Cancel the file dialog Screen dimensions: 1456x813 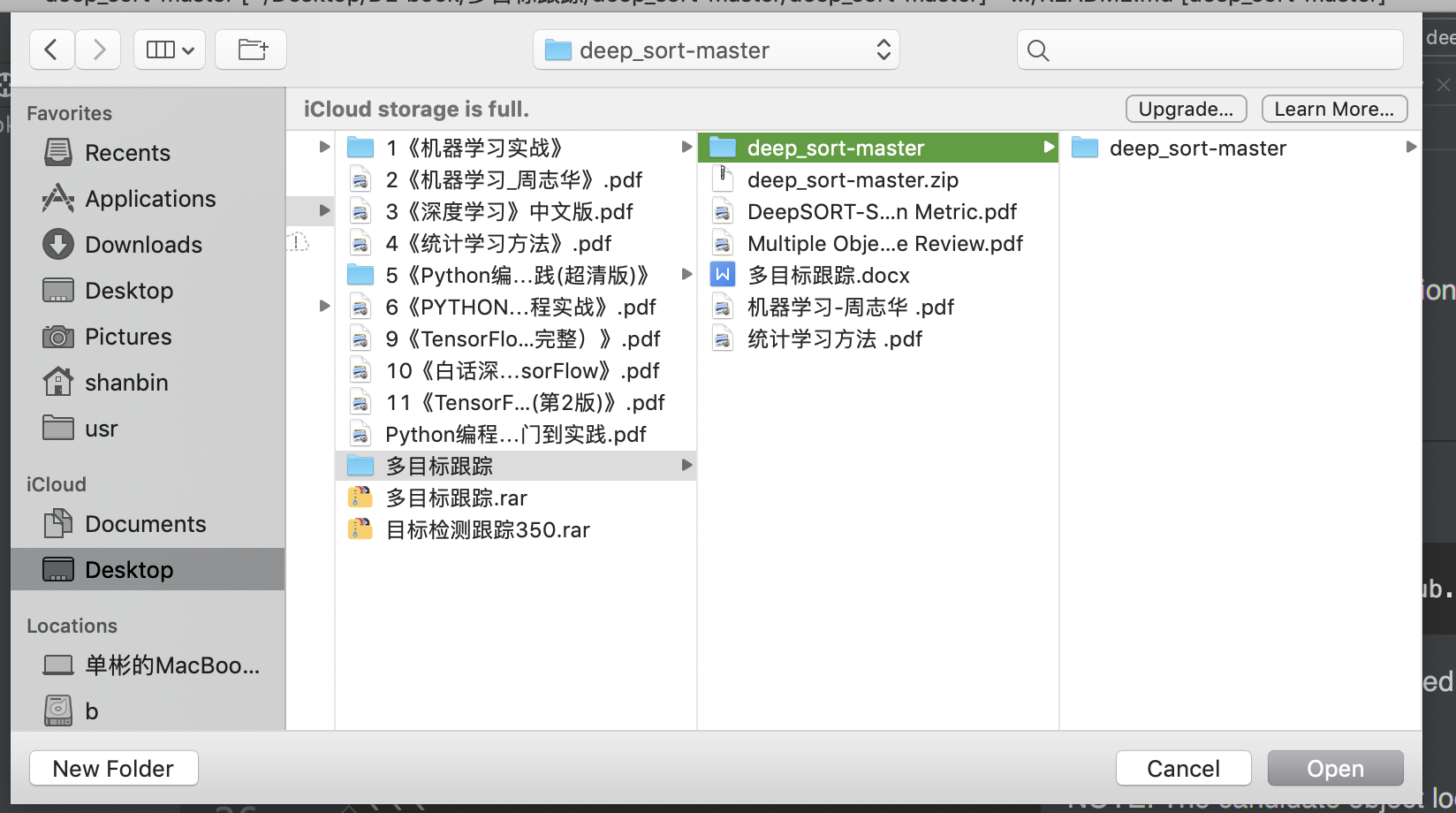click(x=1183, y=768)
